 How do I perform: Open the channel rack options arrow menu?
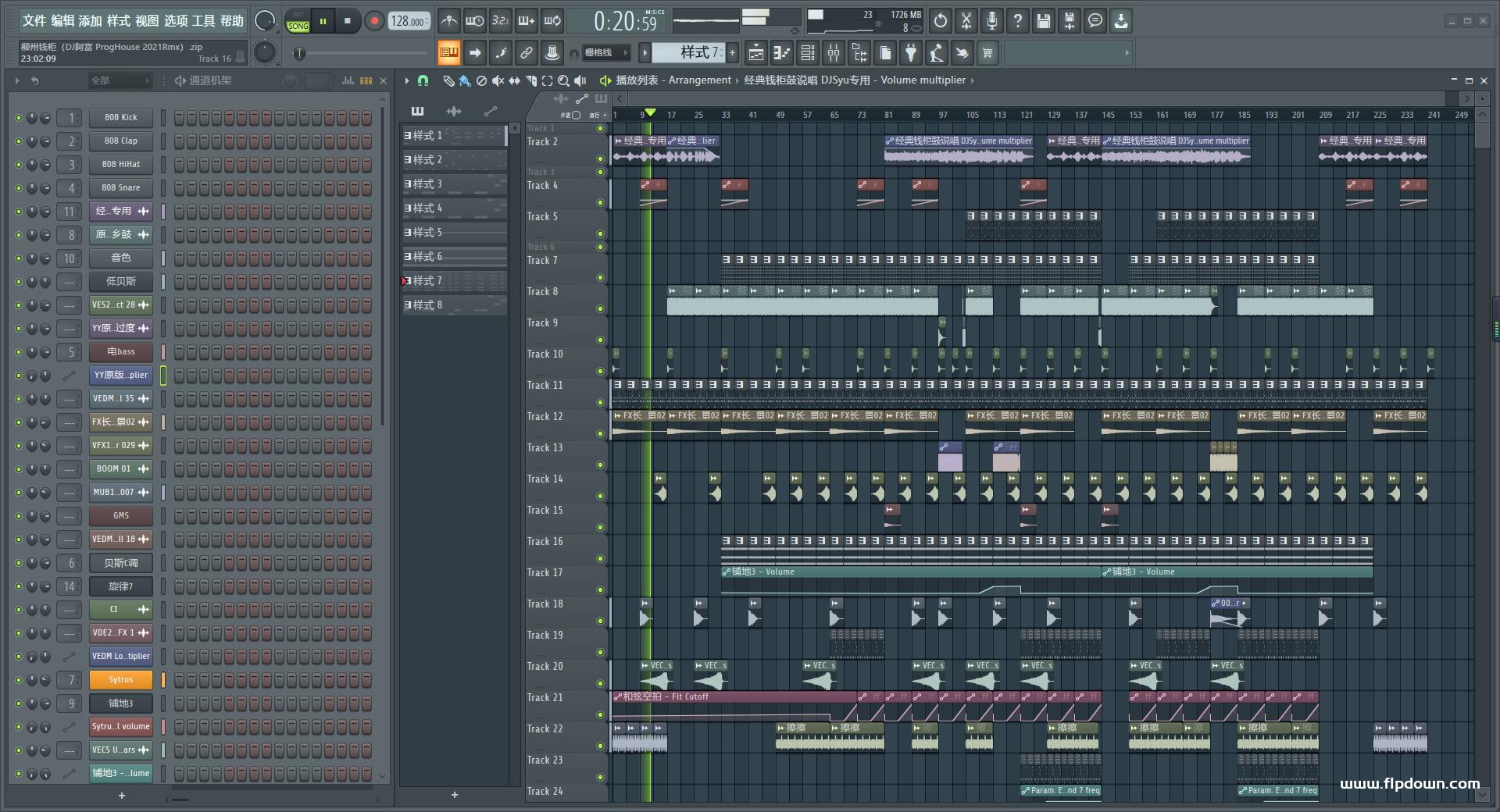coord(17,80)
